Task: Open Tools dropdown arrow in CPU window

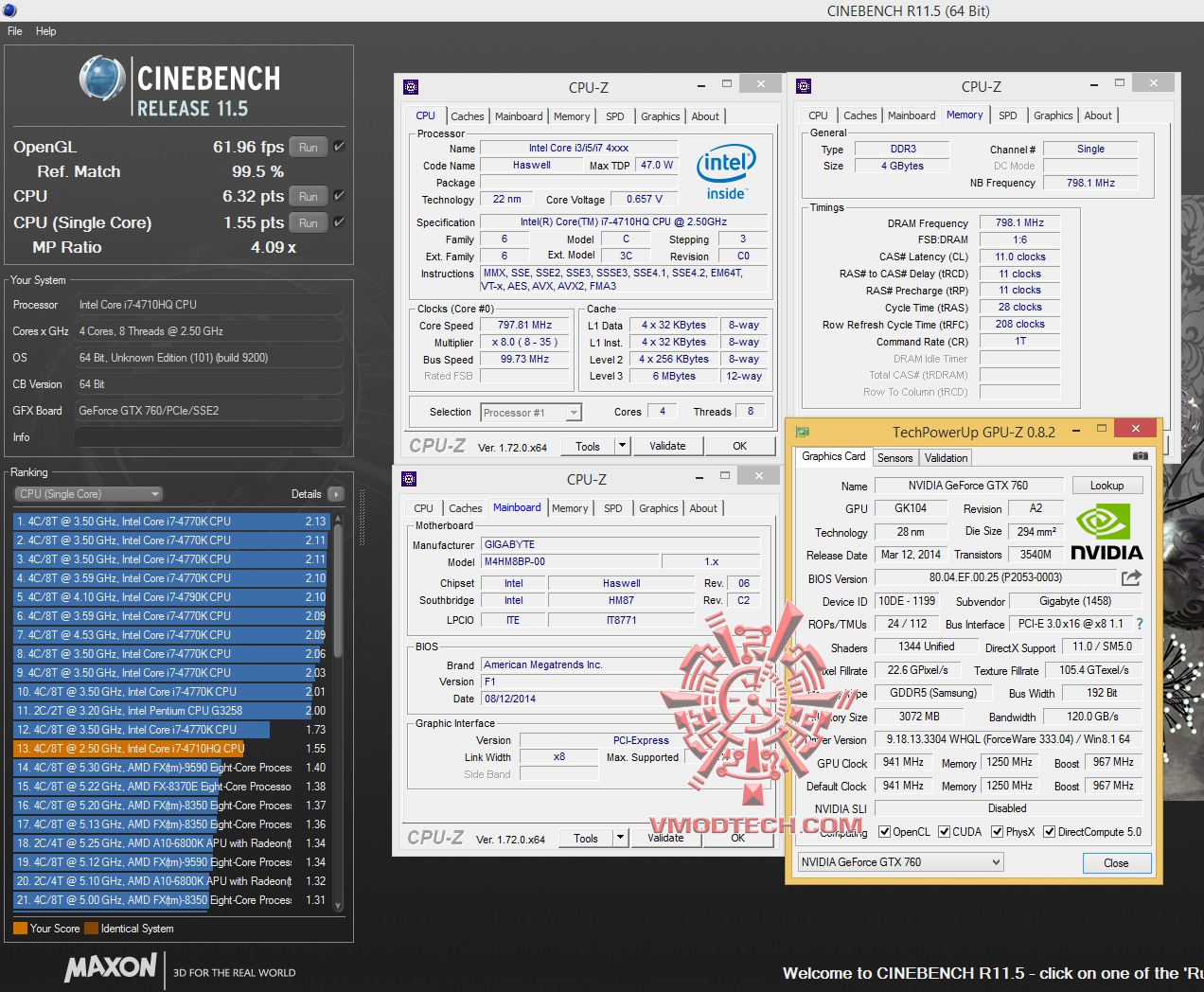Action: pos(622,446)
